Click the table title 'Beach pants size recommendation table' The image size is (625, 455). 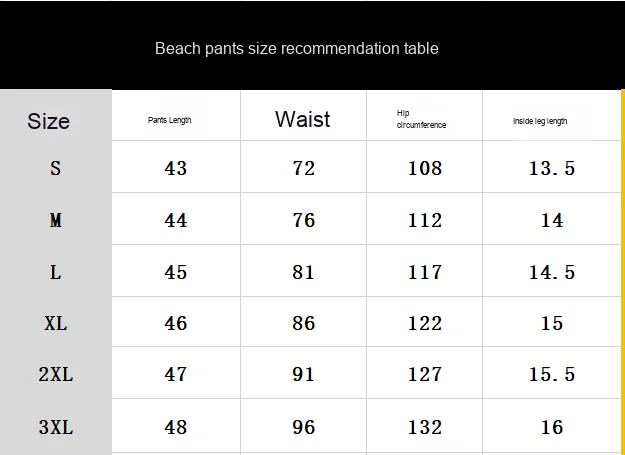(296, 48)
